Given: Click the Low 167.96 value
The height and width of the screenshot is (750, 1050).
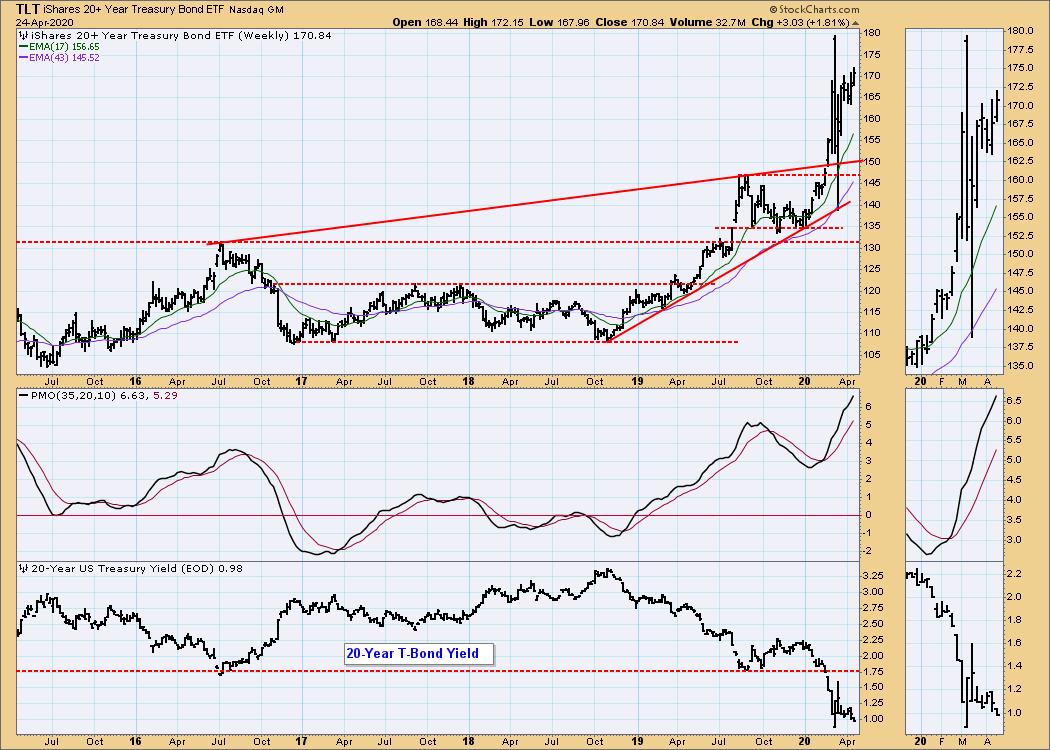Looking at the screenshot, I should pyautogui.click(x=559, y=22).
